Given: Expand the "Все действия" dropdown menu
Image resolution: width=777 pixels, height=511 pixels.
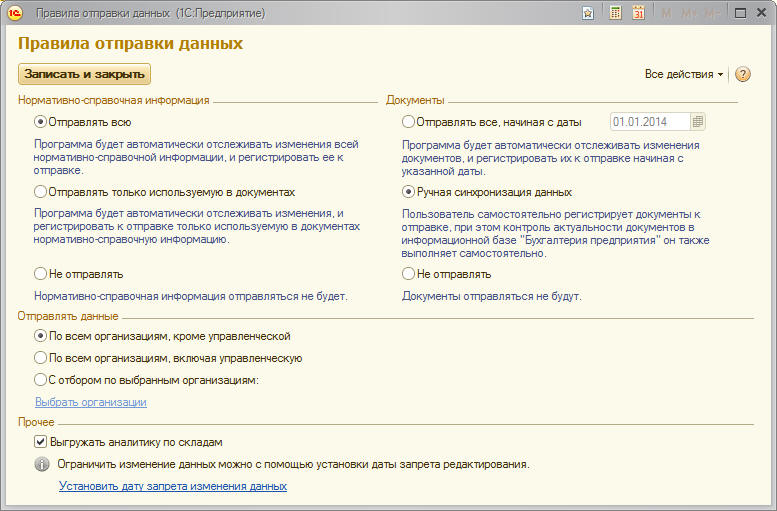Looking at the screenshot, I should click(684, 74).
